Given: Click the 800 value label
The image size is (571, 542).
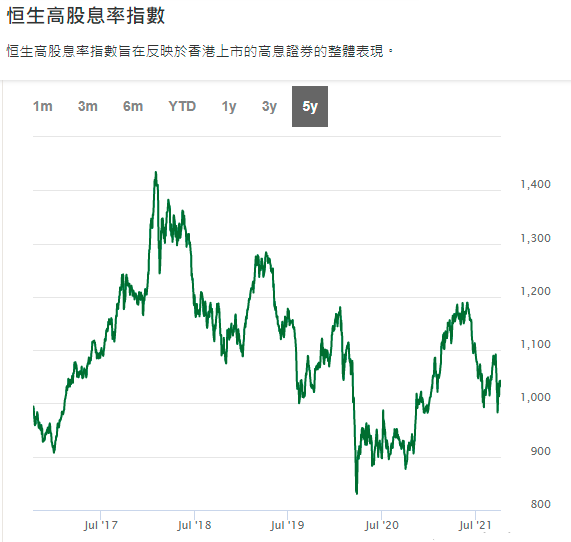Looking at the screenshot, I should (540, 504).
